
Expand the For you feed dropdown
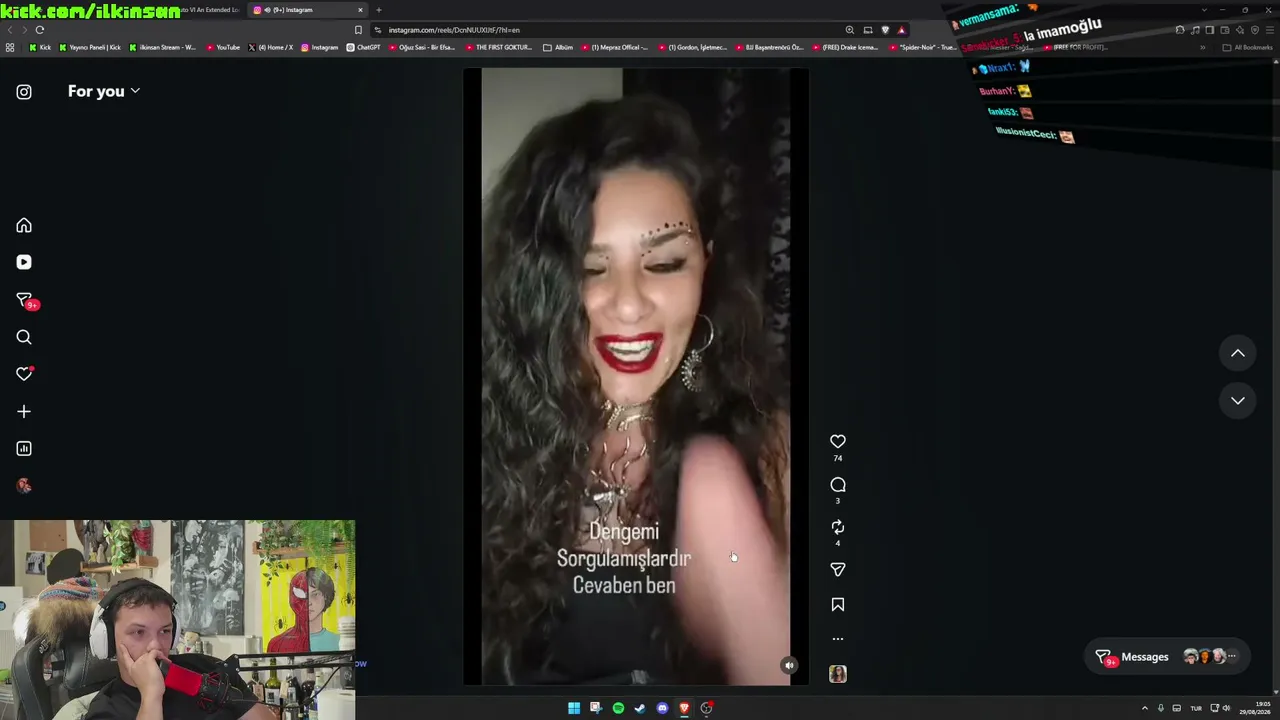pos(104,91)
